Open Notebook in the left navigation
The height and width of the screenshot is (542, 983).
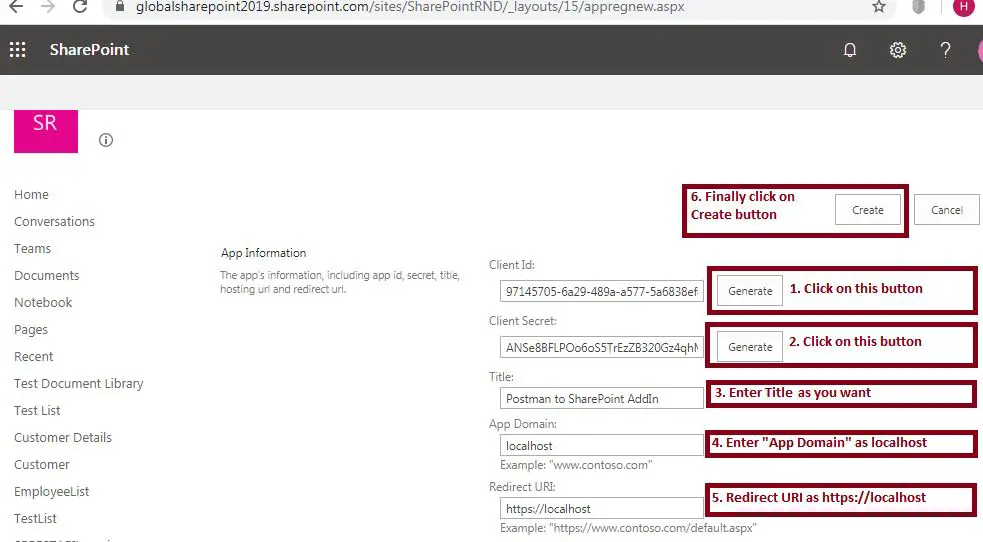click(x=43, y=302)
